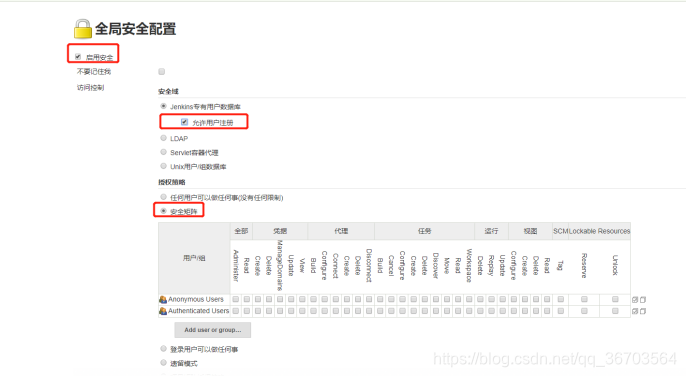Viewport: 686px width, 377px height.
Task: Check Reserve permission for Authenticated Users
Action: point(584,311)
